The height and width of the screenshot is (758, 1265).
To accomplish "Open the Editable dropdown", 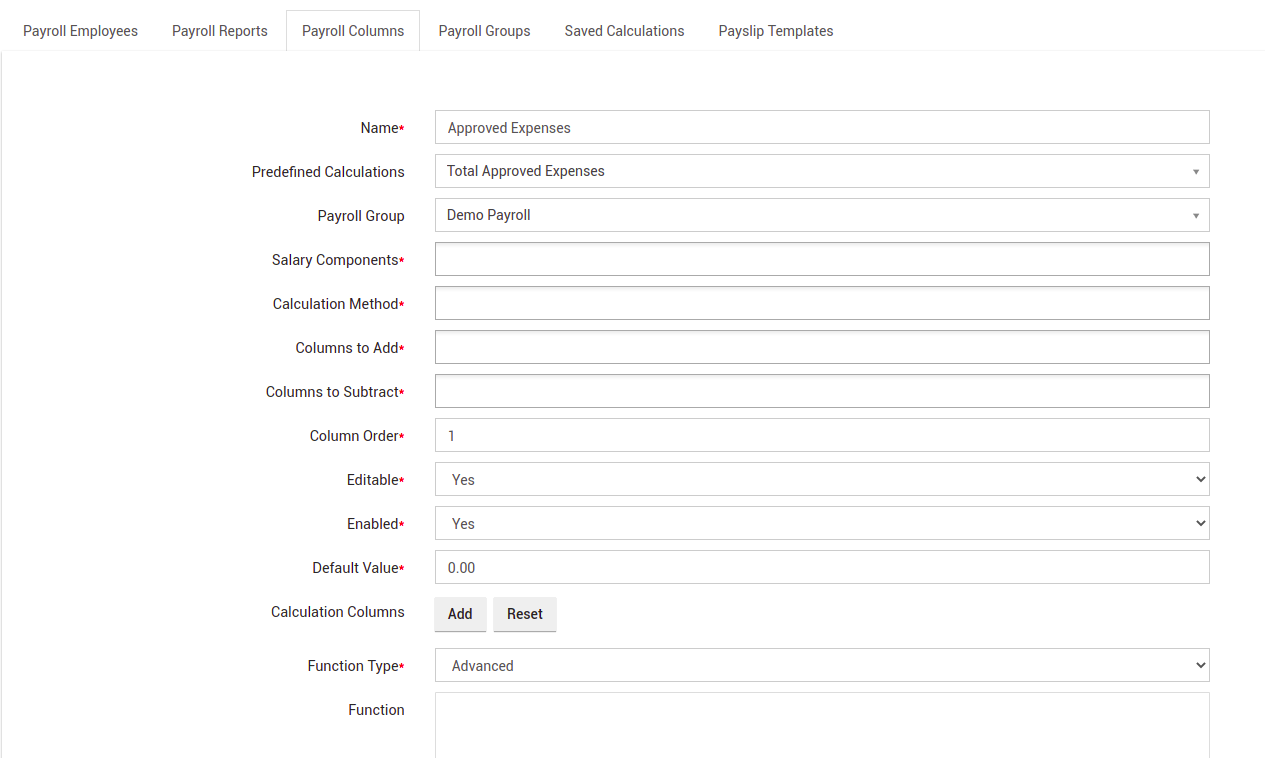I will pyautogui.click(x=822, y=479).
